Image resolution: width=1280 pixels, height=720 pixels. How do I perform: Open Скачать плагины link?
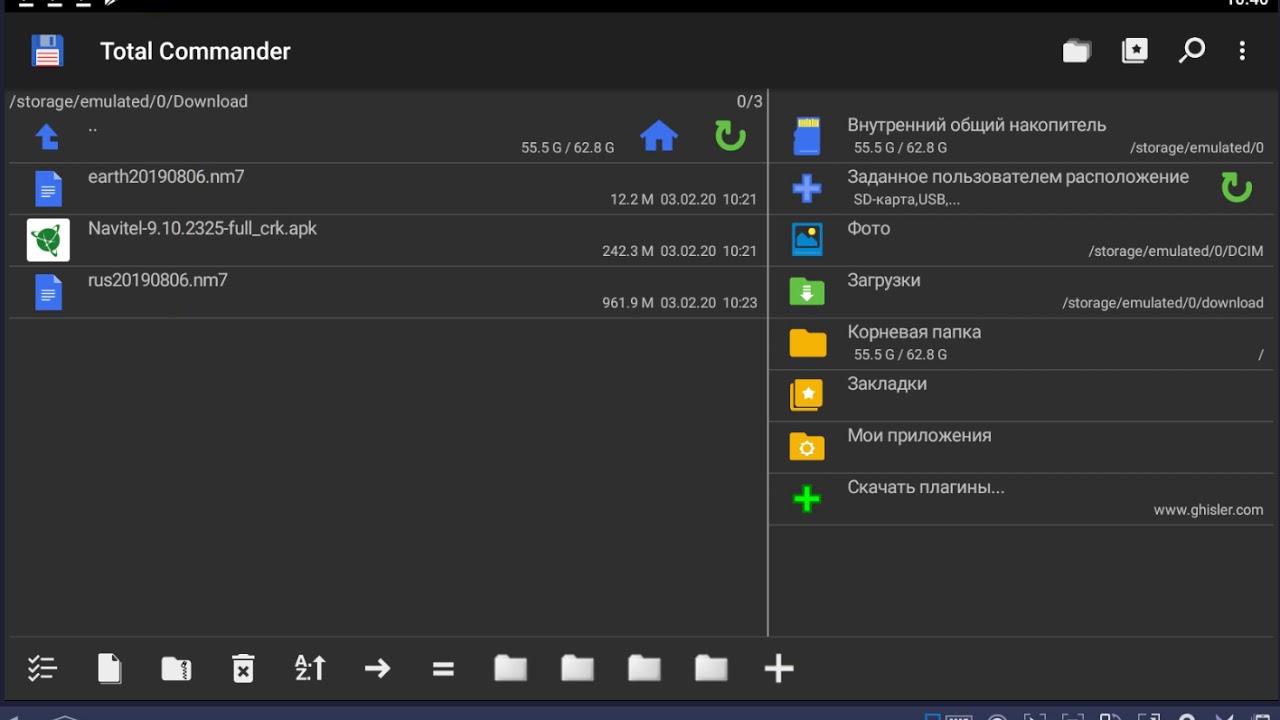[x=1020, y=498]
